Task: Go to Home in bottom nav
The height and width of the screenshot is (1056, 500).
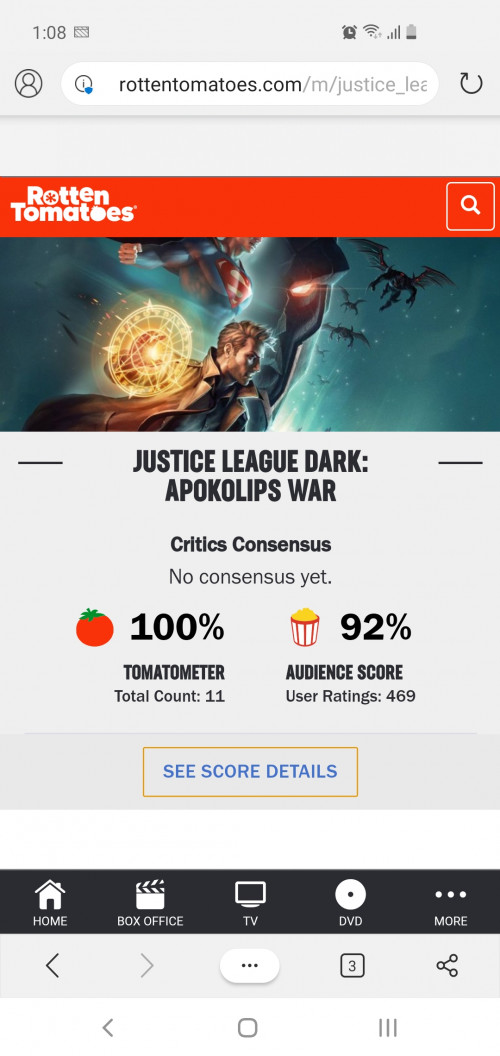Action: [50, 903]
